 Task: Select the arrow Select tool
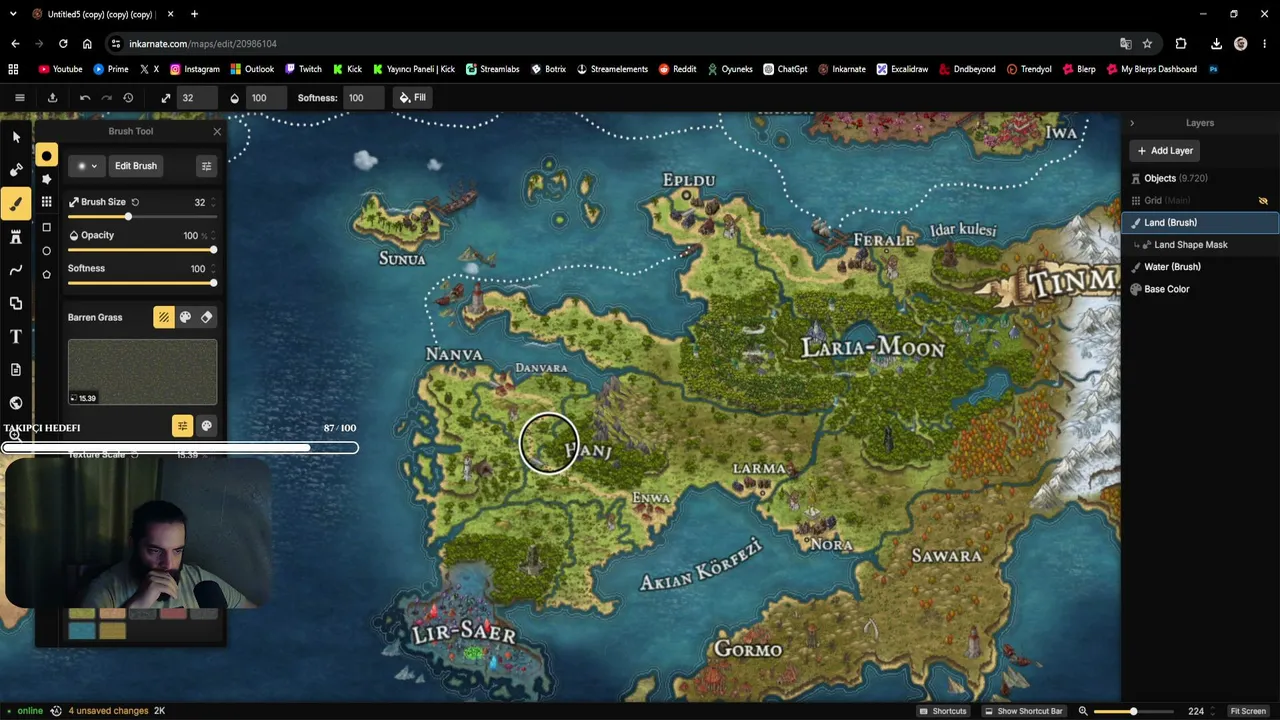click(16, 137)
